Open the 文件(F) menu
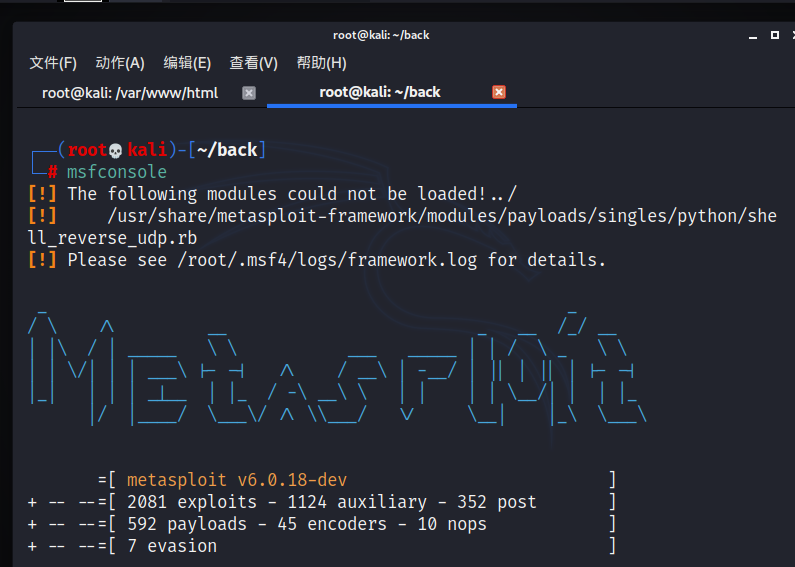The image size is (795, 567). (x=53, y=63)
